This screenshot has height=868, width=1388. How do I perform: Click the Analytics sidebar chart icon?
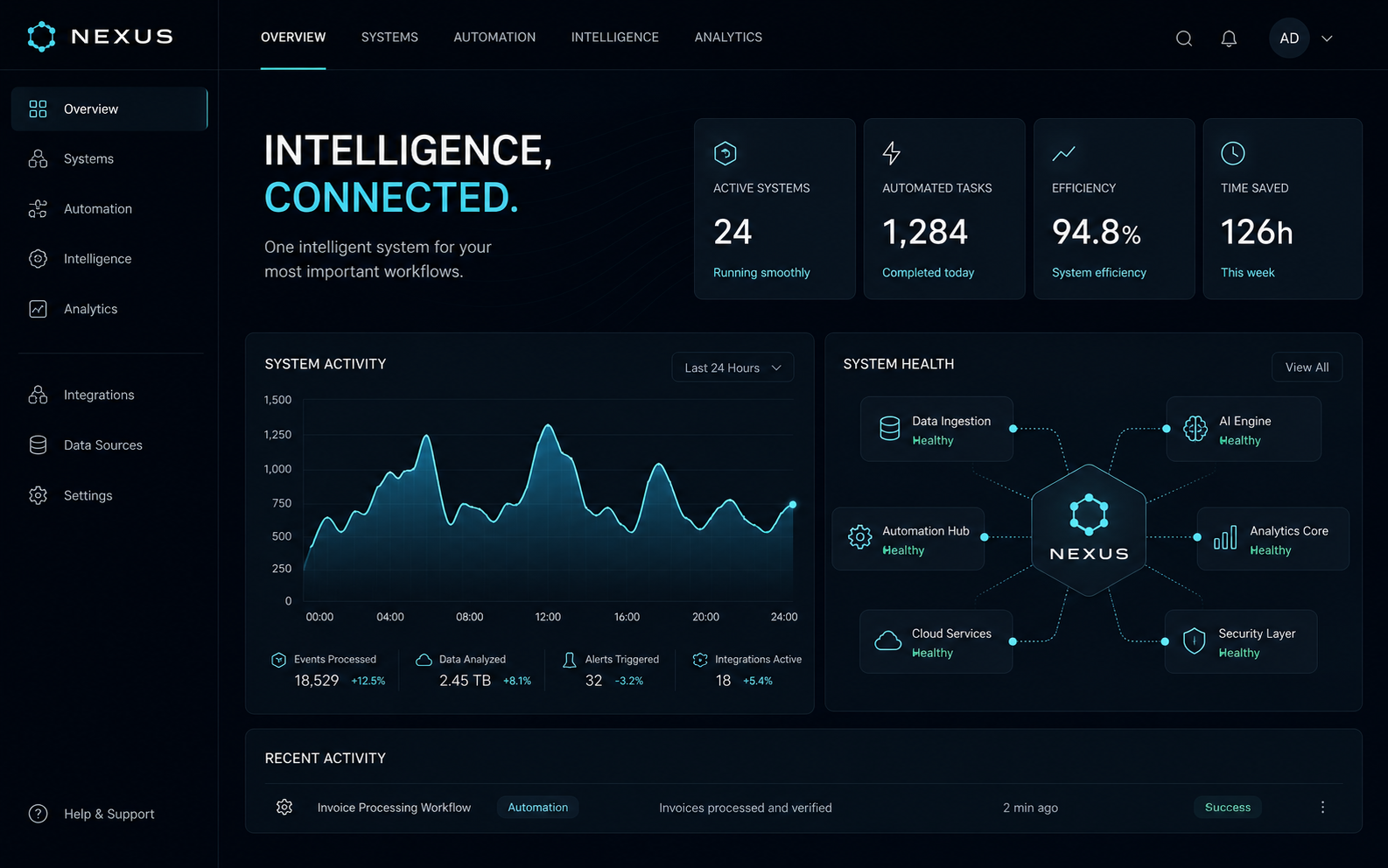38,309
